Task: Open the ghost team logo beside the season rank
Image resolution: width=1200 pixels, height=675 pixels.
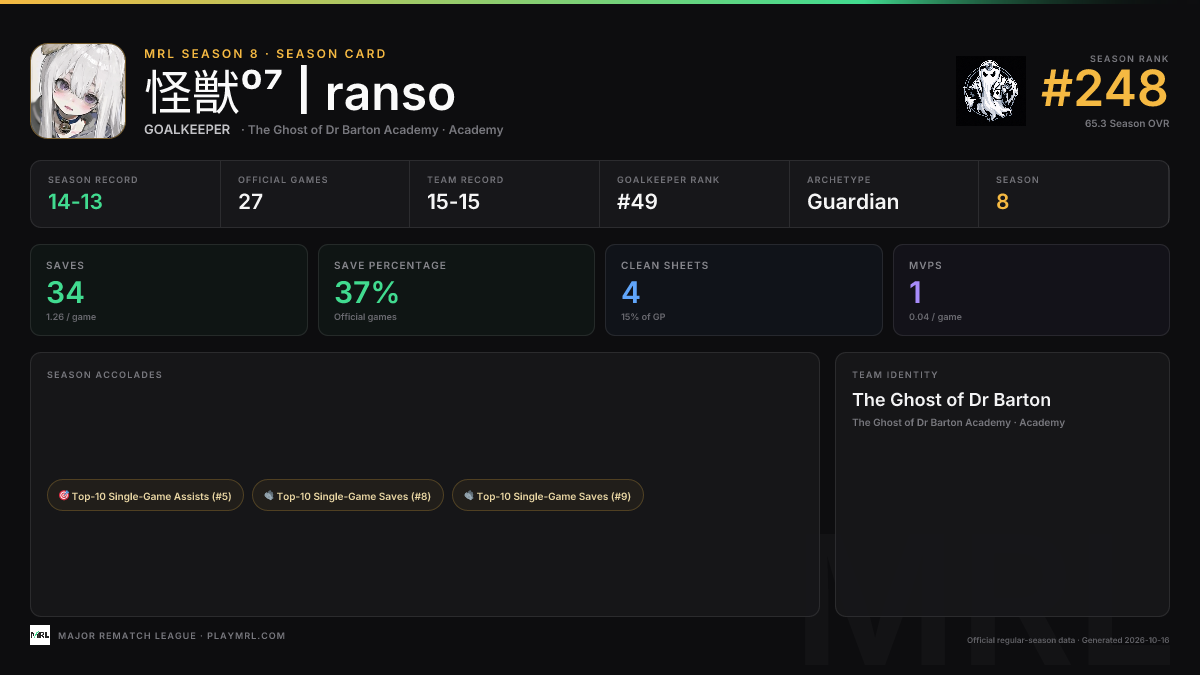Action: (991, 91)
